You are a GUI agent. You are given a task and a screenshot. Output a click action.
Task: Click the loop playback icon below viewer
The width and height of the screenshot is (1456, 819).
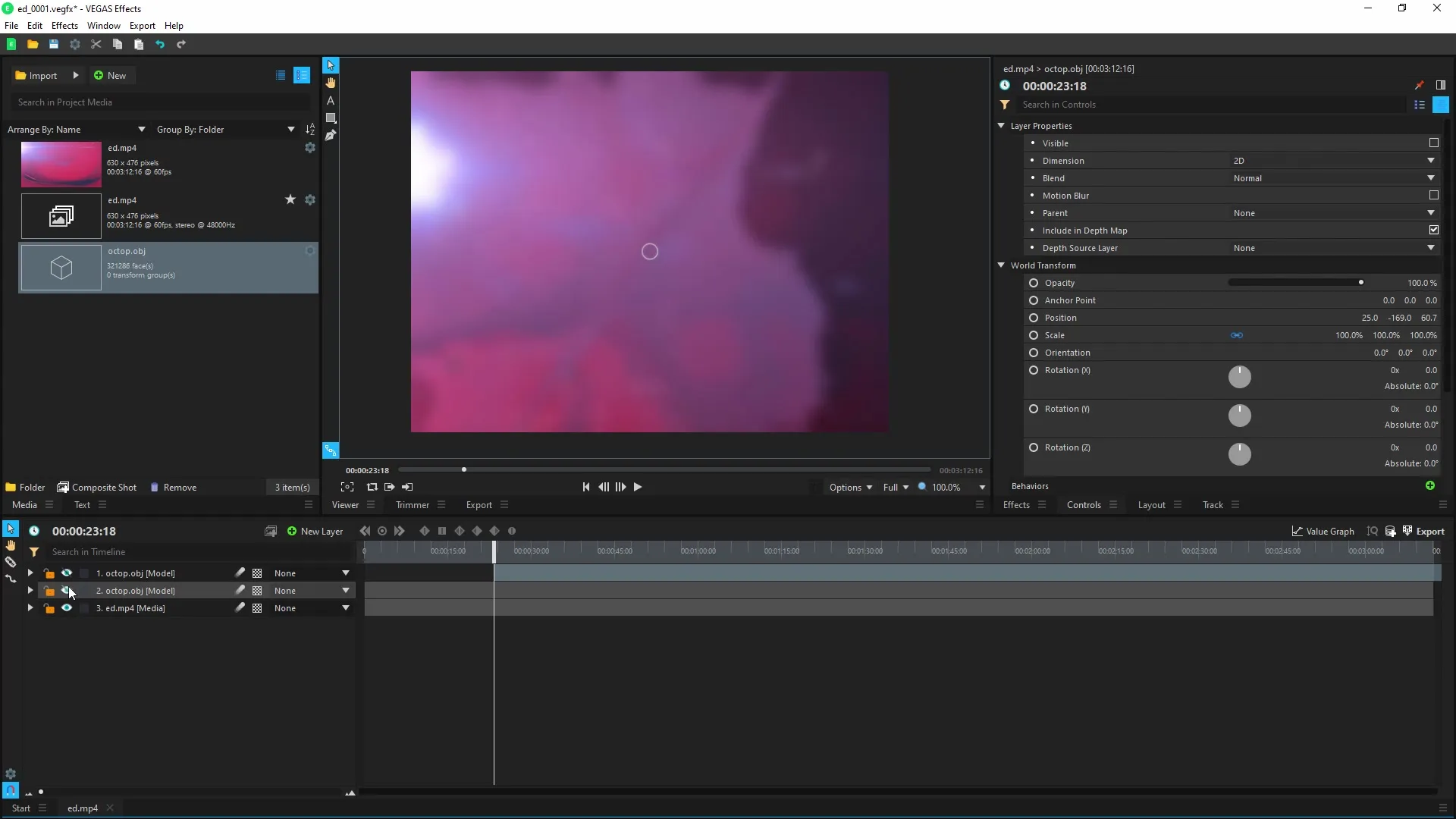[372, 487]
